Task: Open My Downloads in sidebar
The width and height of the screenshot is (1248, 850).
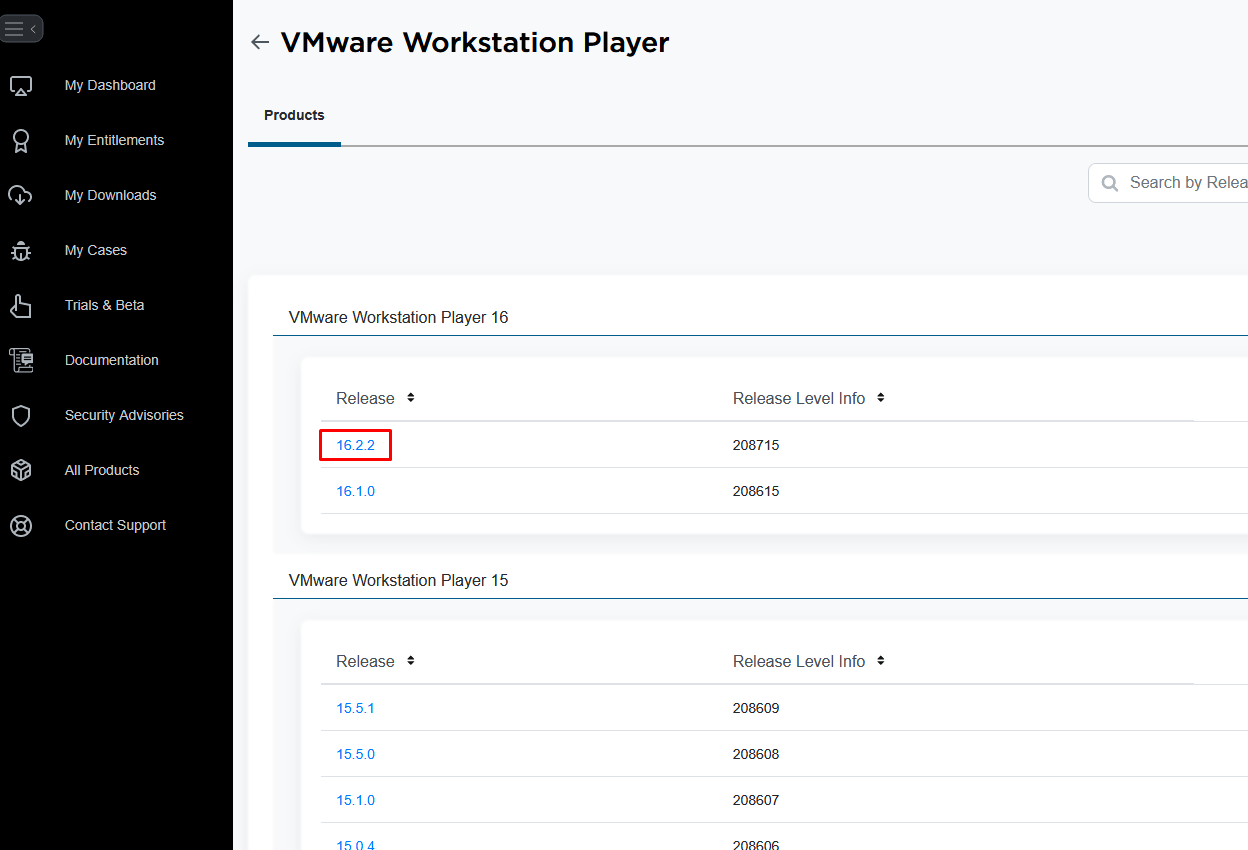Action: pyautogui.click(x=110, y=196)
